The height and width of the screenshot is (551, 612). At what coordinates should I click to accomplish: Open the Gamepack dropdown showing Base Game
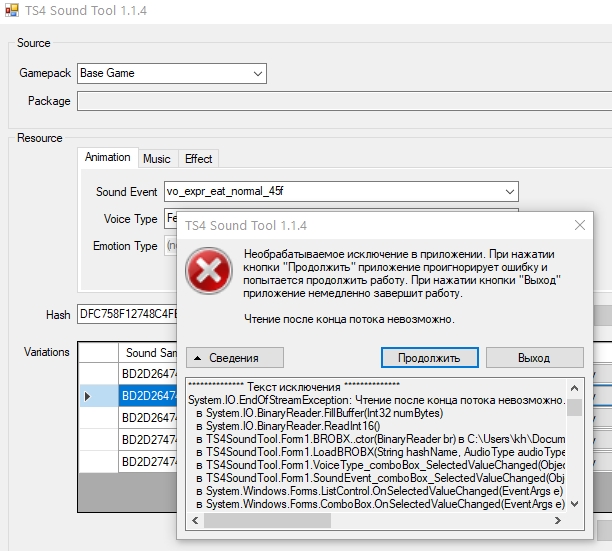[x=172, y=73]
